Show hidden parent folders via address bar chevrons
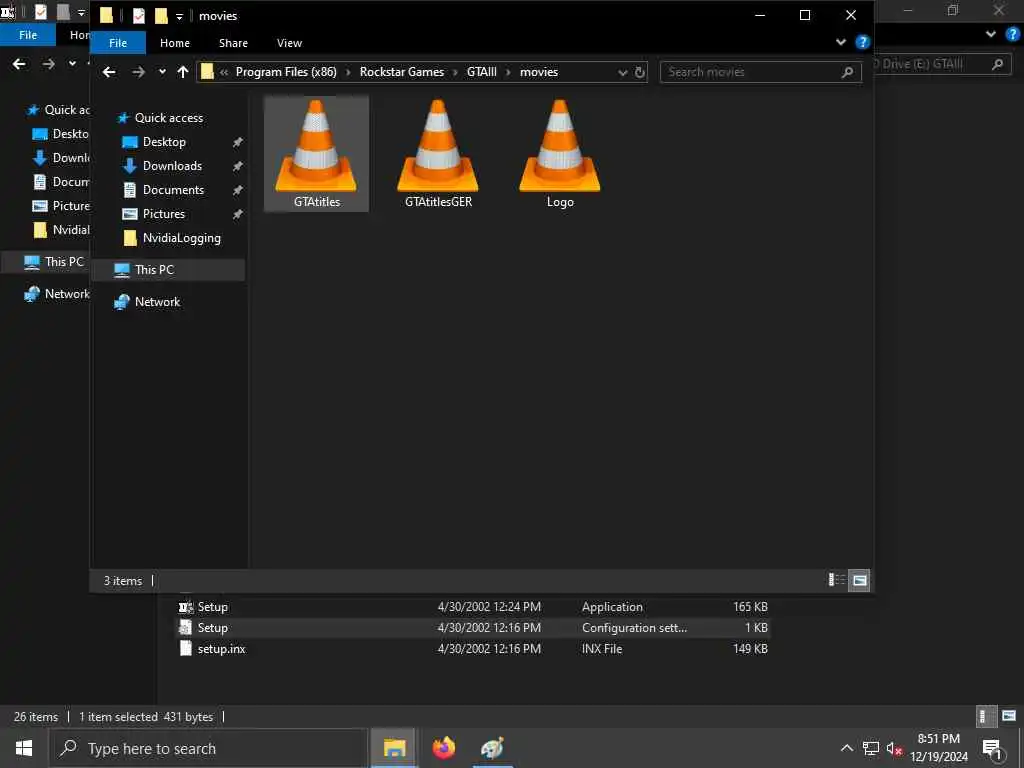Viewport: 1024px width, 768px height. pyautogui.click(x=224, y=72)
